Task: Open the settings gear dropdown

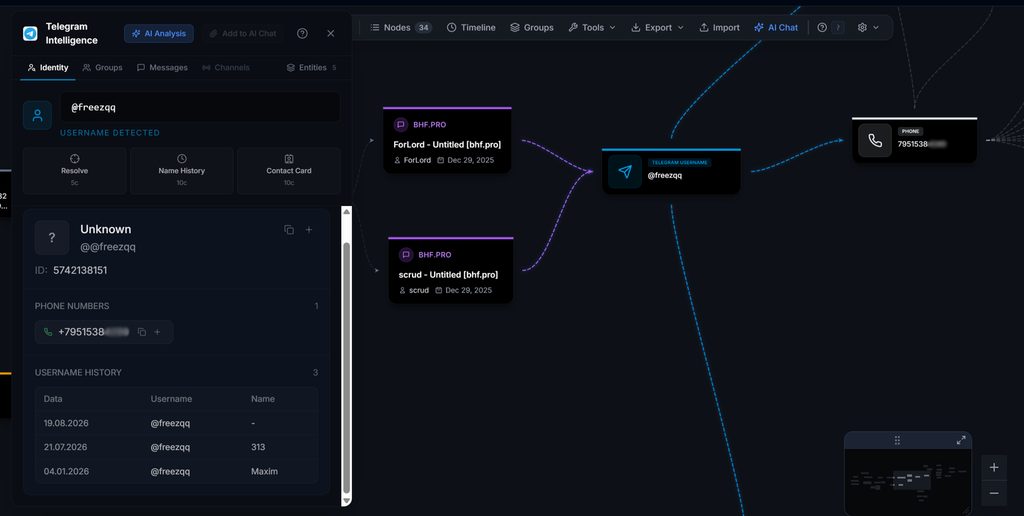Action: (869, 27)
